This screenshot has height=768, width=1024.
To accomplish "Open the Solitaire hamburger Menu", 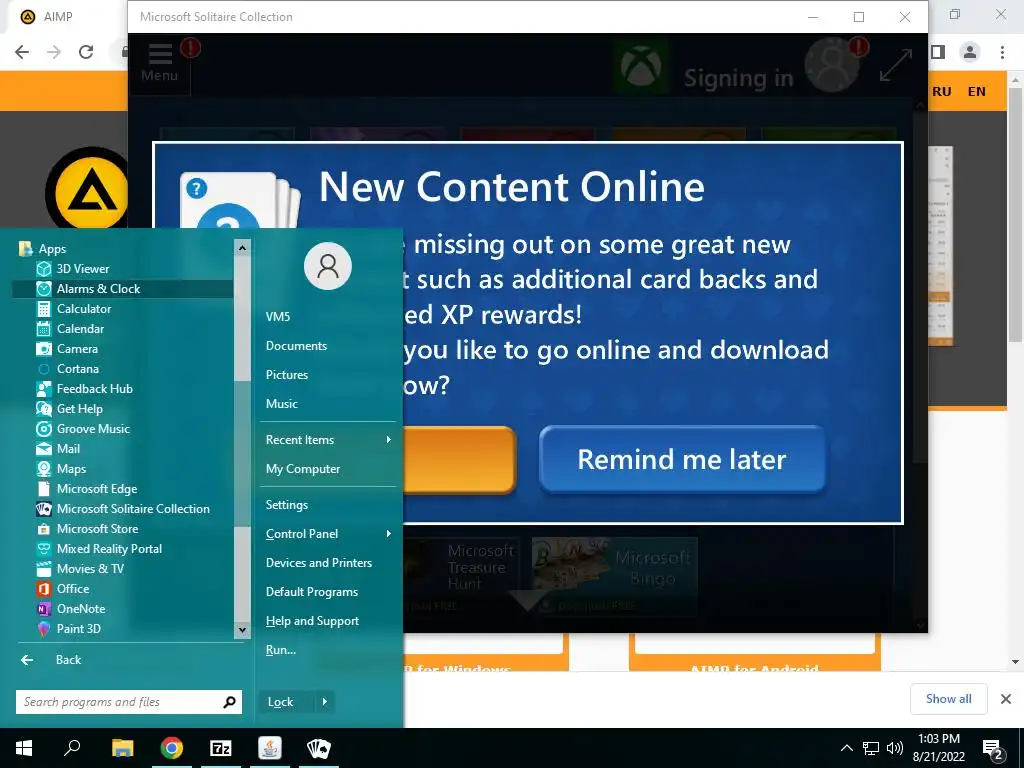I will click(x=159, y=63).
